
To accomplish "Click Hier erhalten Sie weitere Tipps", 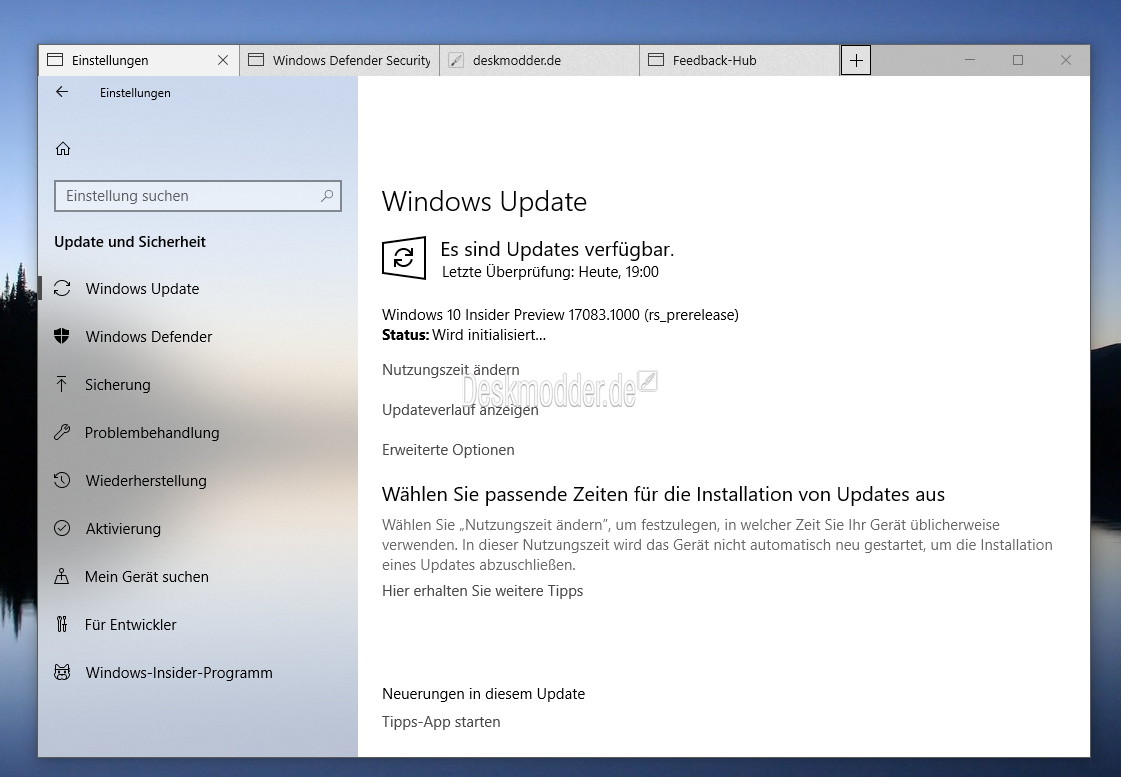I will [x=483, y=590].
